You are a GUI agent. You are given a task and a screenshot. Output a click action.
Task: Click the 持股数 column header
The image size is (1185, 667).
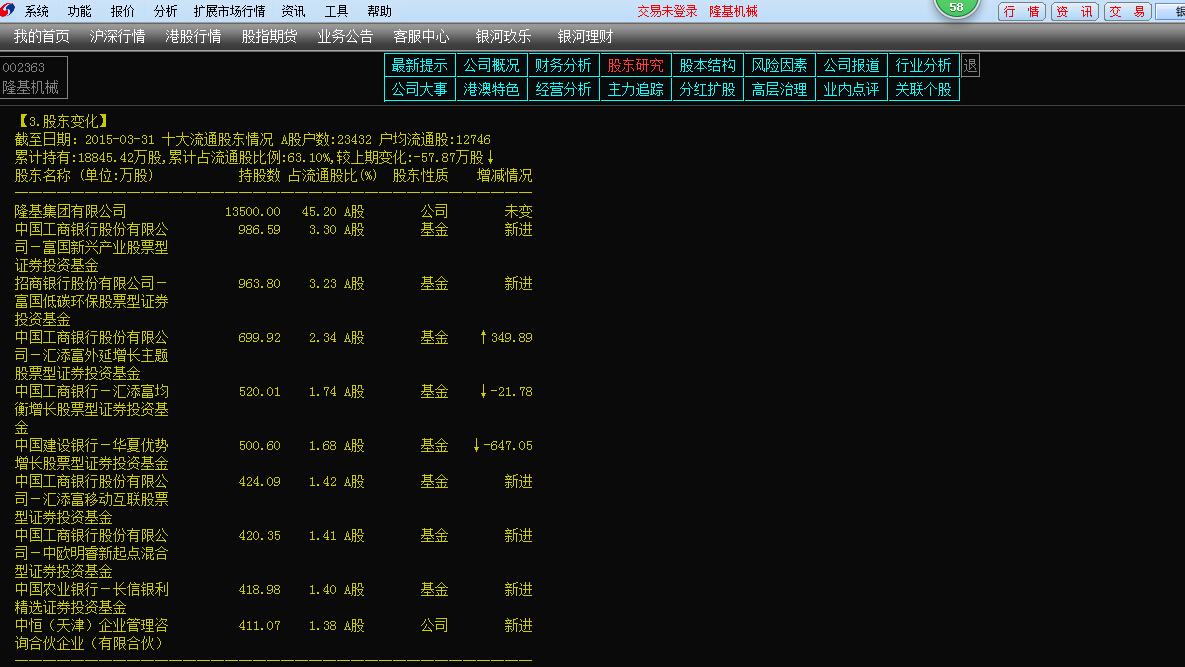pyautogui.click(x=259, y=176)
